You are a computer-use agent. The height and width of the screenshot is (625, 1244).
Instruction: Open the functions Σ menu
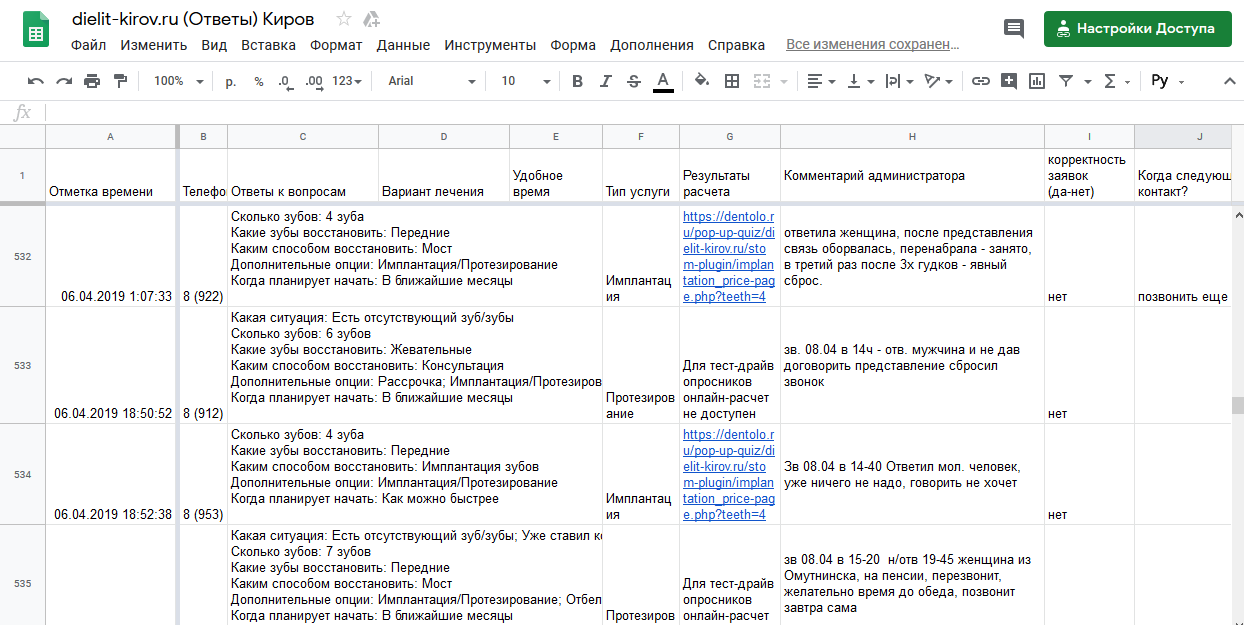pyautogui.click(x=1116, y=81)
